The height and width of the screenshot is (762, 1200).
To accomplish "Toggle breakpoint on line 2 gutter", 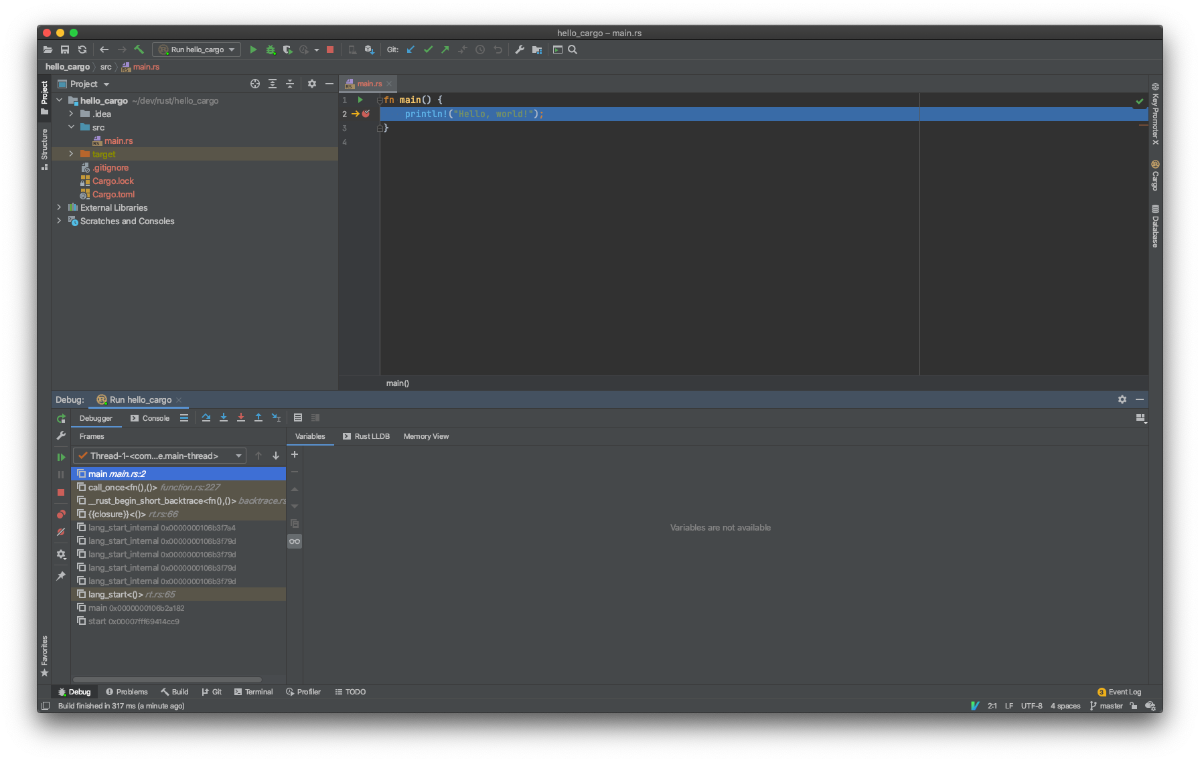I will pos(366,114).
